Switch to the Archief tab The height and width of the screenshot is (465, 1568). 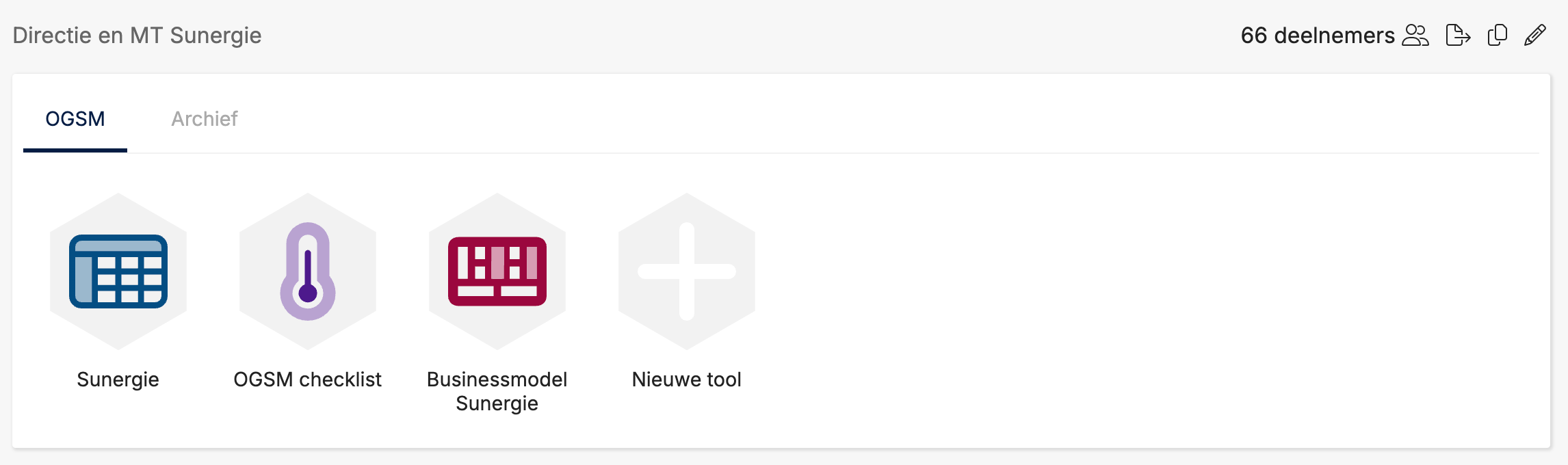pos(205,119)
